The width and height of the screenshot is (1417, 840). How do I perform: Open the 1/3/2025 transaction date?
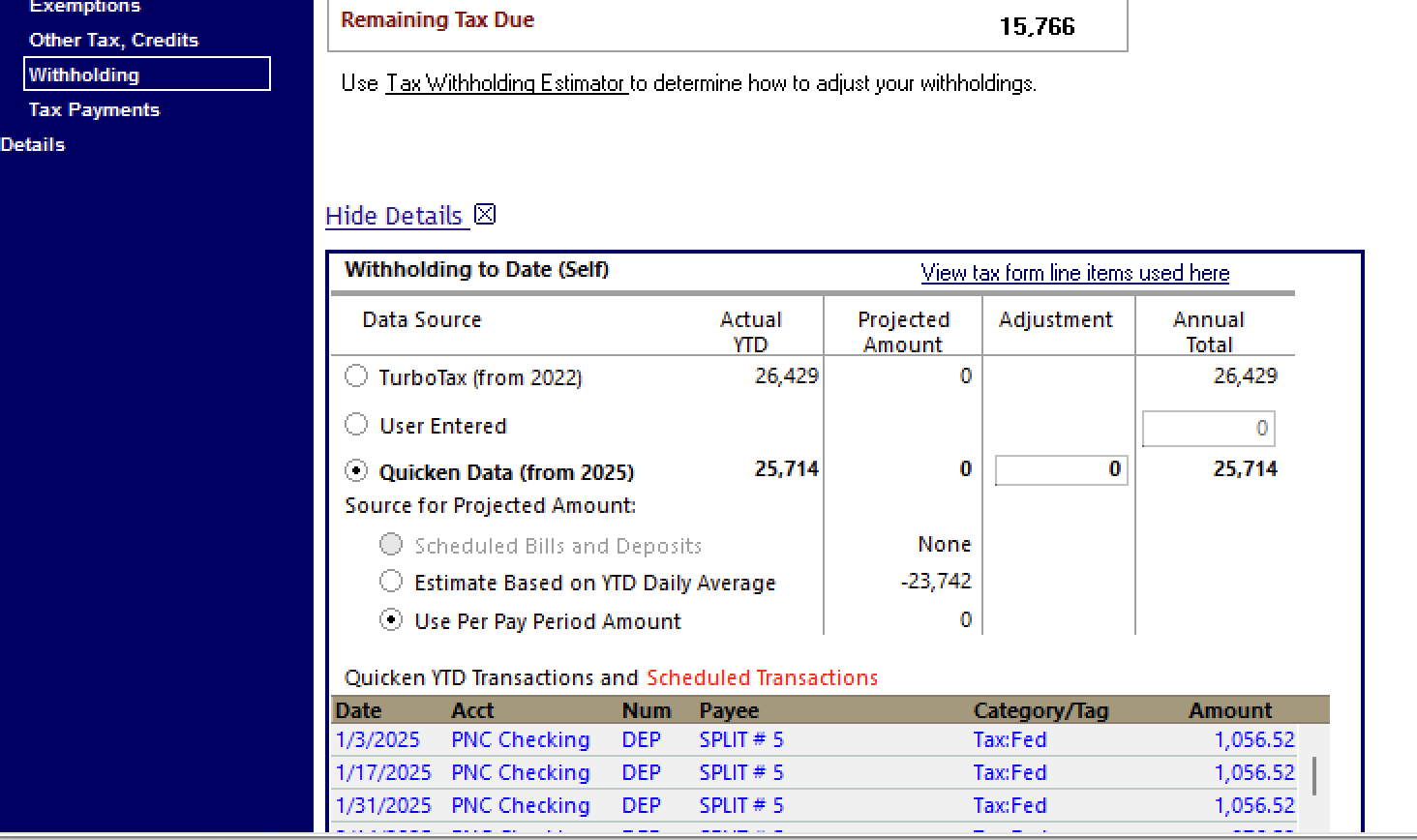pos(377,740)
